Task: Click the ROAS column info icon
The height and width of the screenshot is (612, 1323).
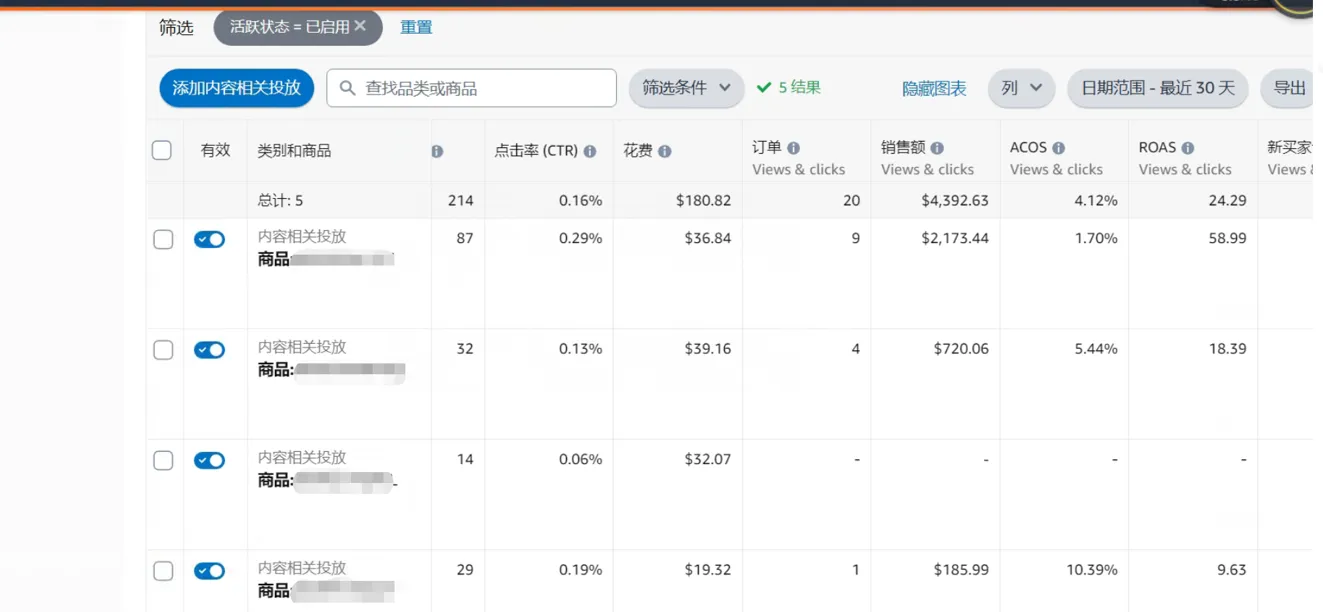Action: 1187,147
